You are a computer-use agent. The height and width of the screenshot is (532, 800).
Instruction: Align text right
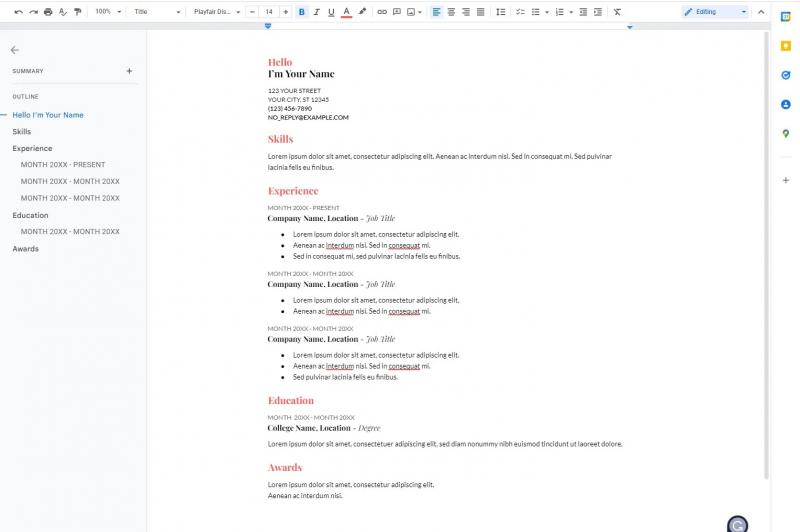[x=466, y=12]
